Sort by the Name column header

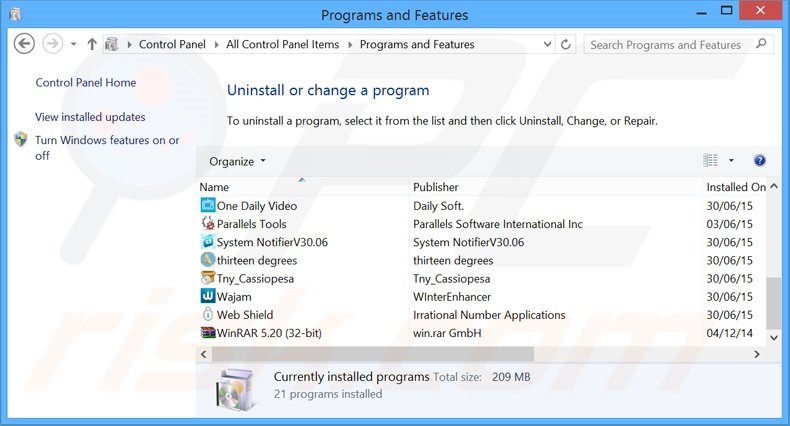[214, 187]
